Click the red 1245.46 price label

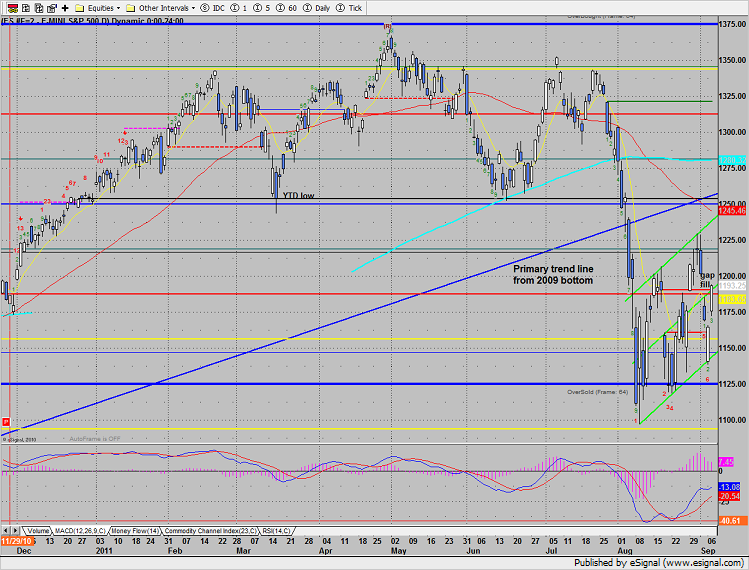pos(732,211)
